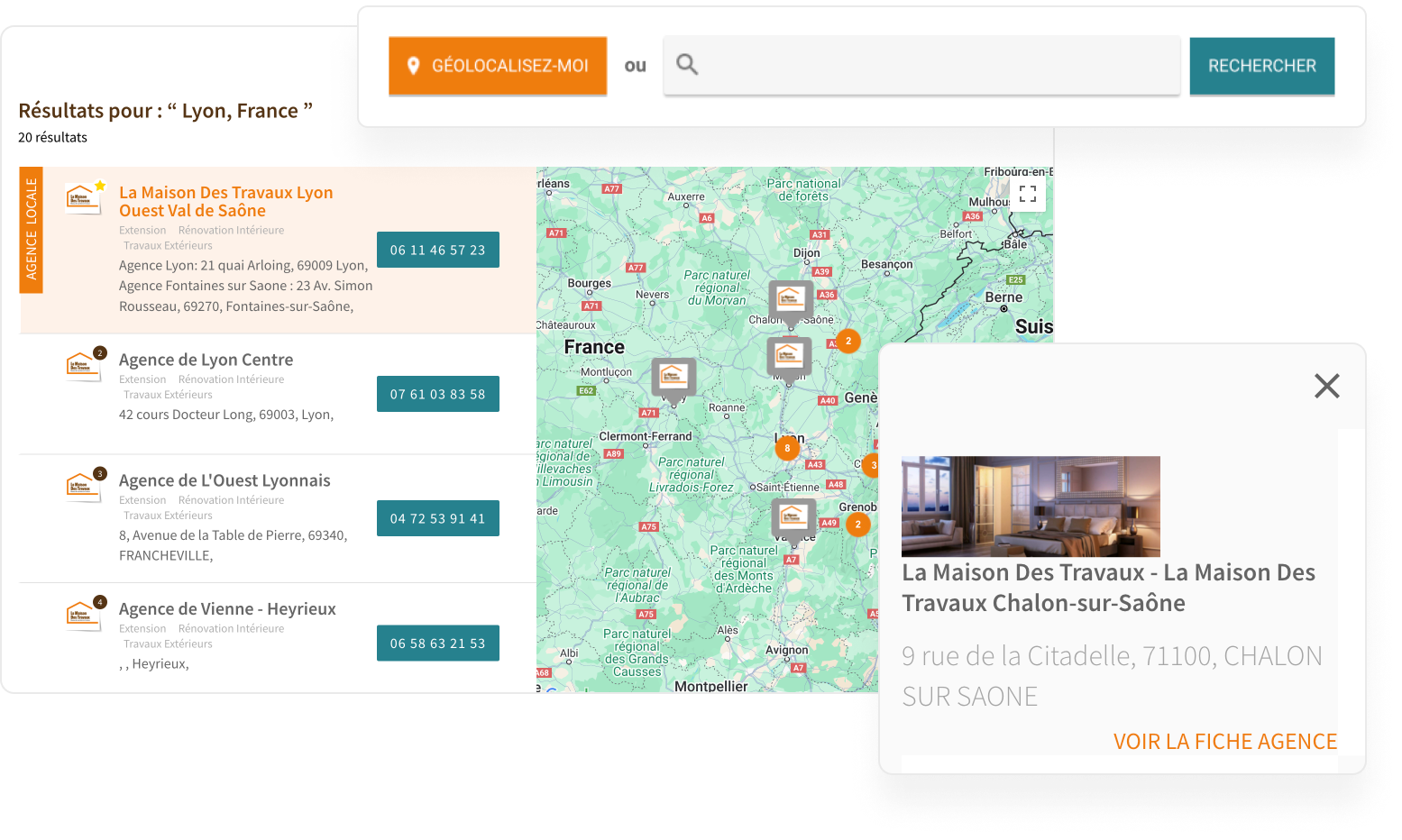The image size is (1402, 840).
Task: Click the starred logo of Lyon Ouest agency
Action: click(x=85, y=196)
